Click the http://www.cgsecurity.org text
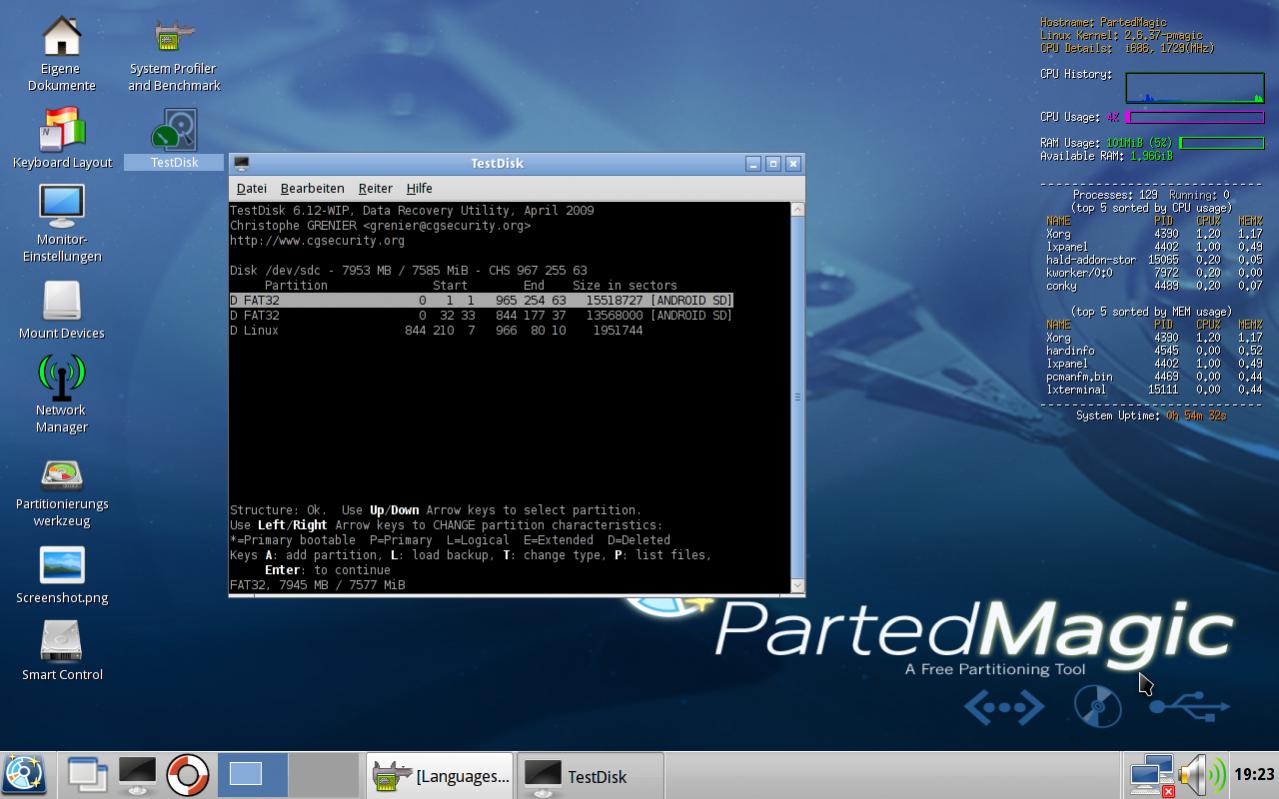 pos(317,240)
